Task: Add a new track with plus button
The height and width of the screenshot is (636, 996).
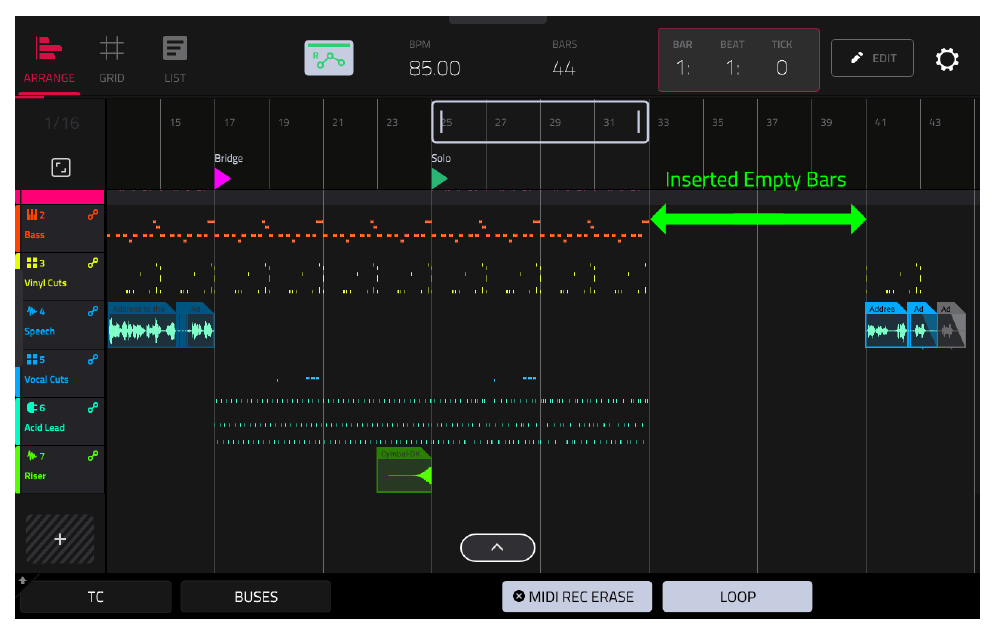Action: click(x=60, y=539)
